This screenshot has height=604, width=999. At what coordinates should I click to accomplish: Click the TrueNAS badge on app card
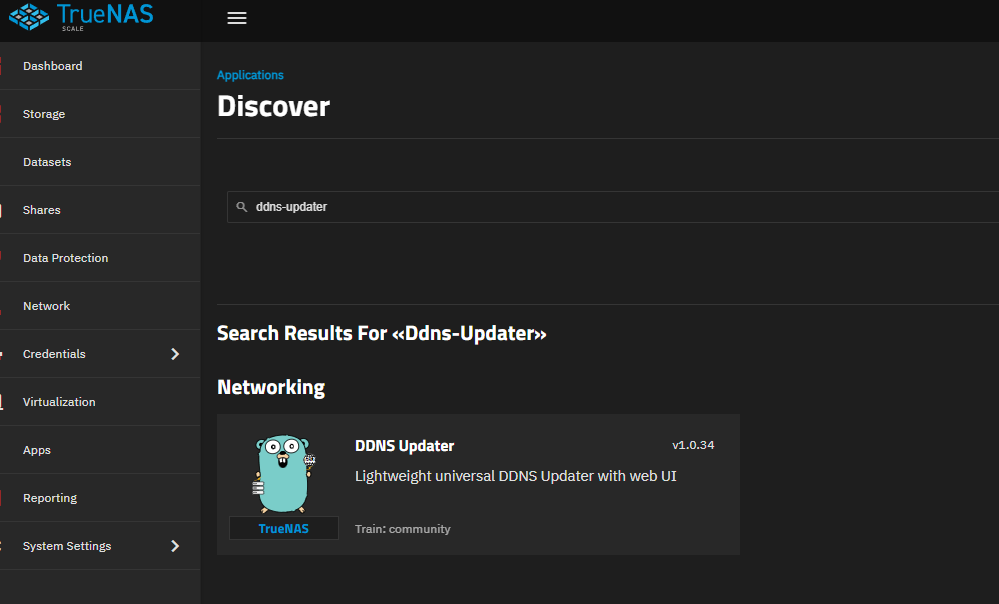coord(284,528)
